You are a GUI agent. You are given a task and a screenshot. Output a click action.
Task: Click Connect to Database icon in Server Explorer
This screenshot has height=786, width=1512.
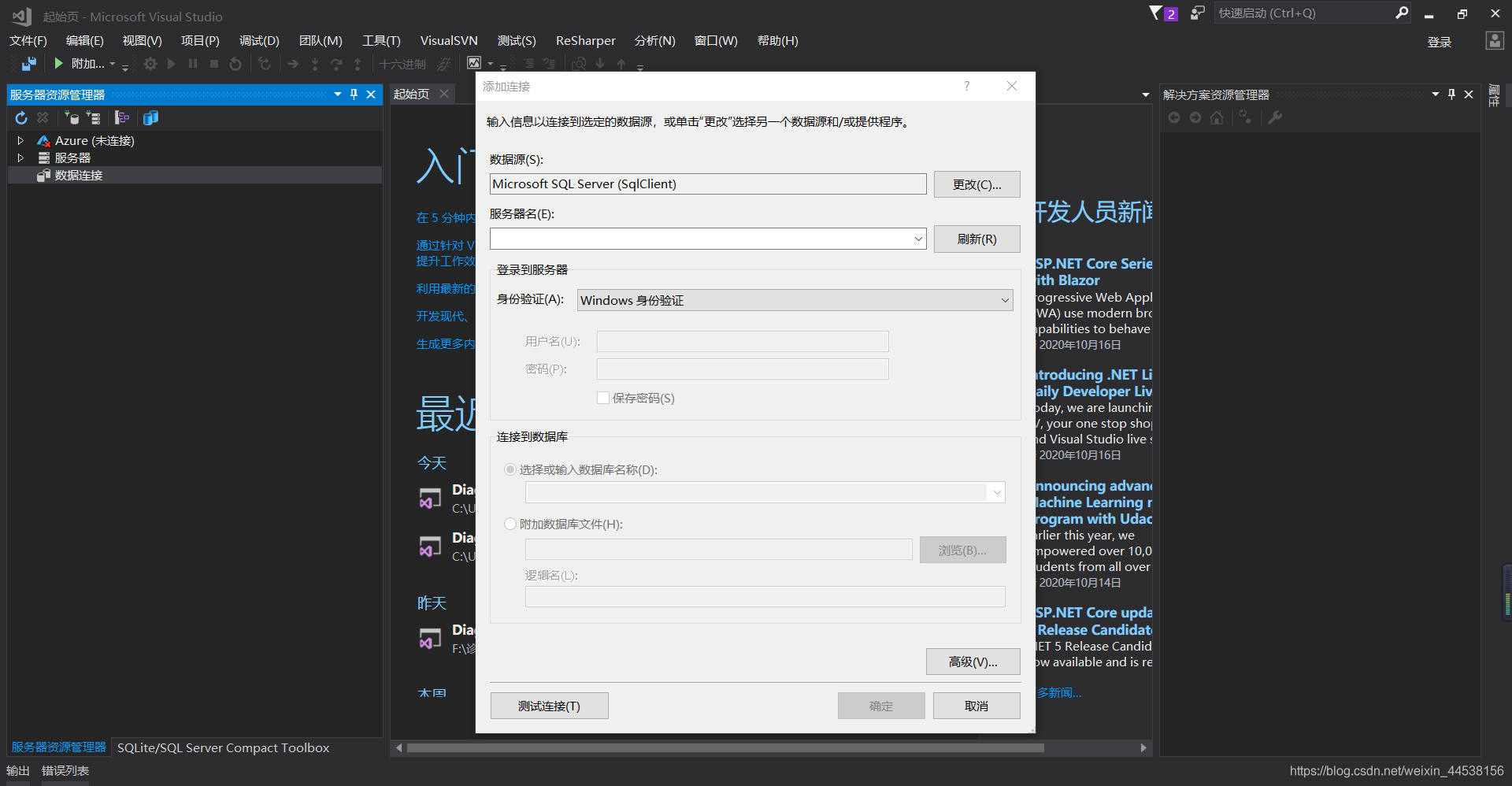coord(72,117)
